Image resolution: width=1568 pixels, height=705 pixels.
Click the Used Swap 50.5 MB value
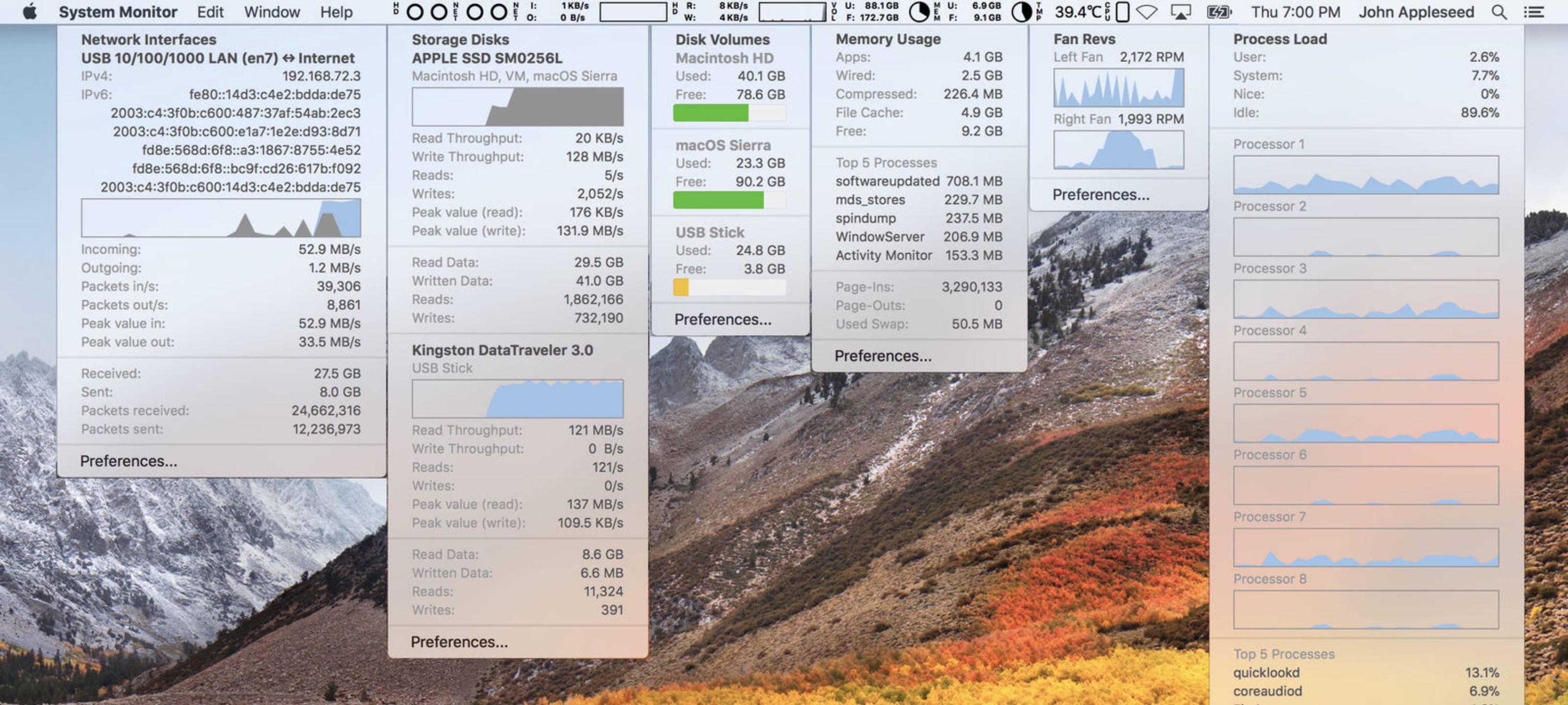[x=976, y=324]
